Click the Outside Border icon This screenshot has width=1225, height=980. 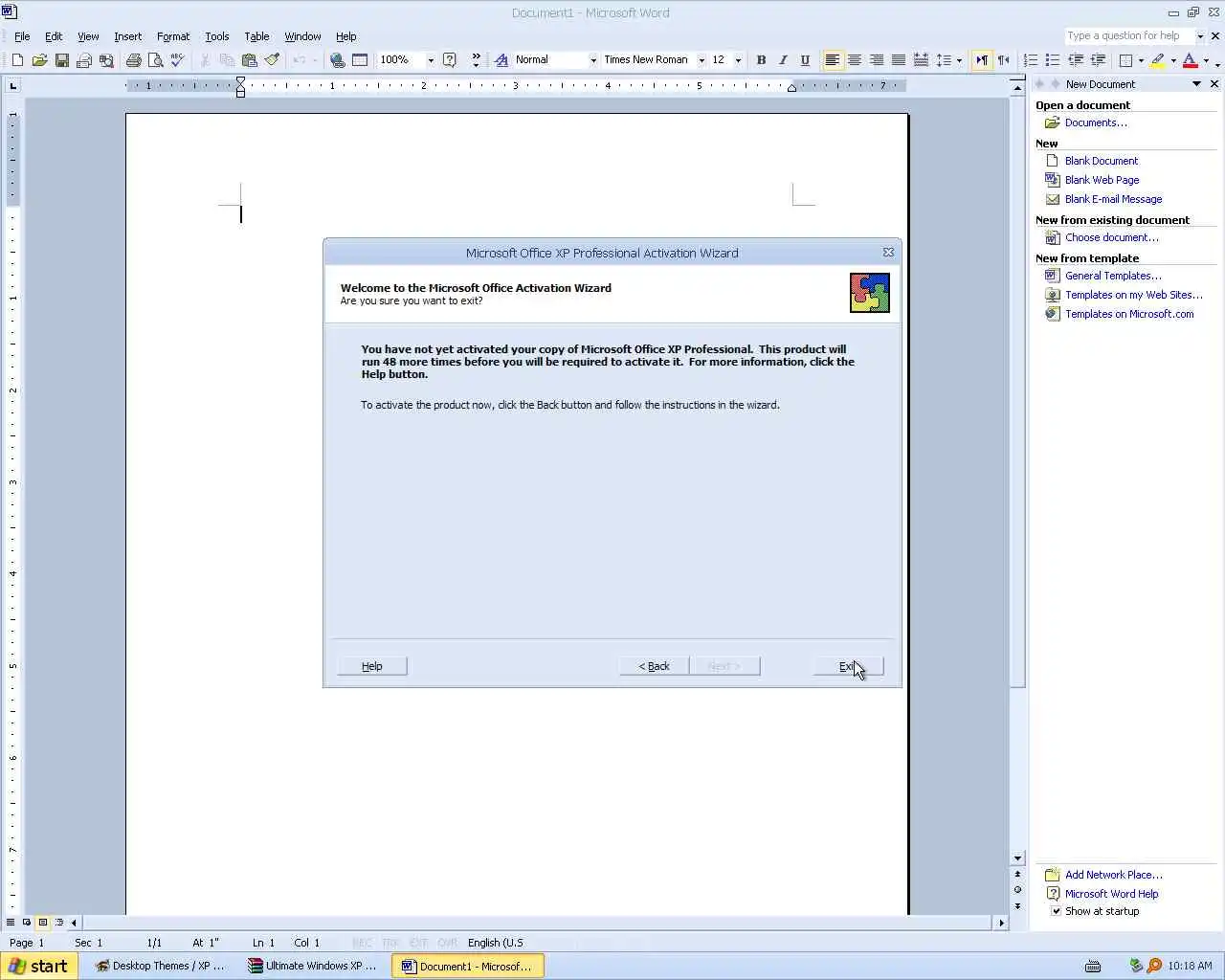(x=1125, y=60)
